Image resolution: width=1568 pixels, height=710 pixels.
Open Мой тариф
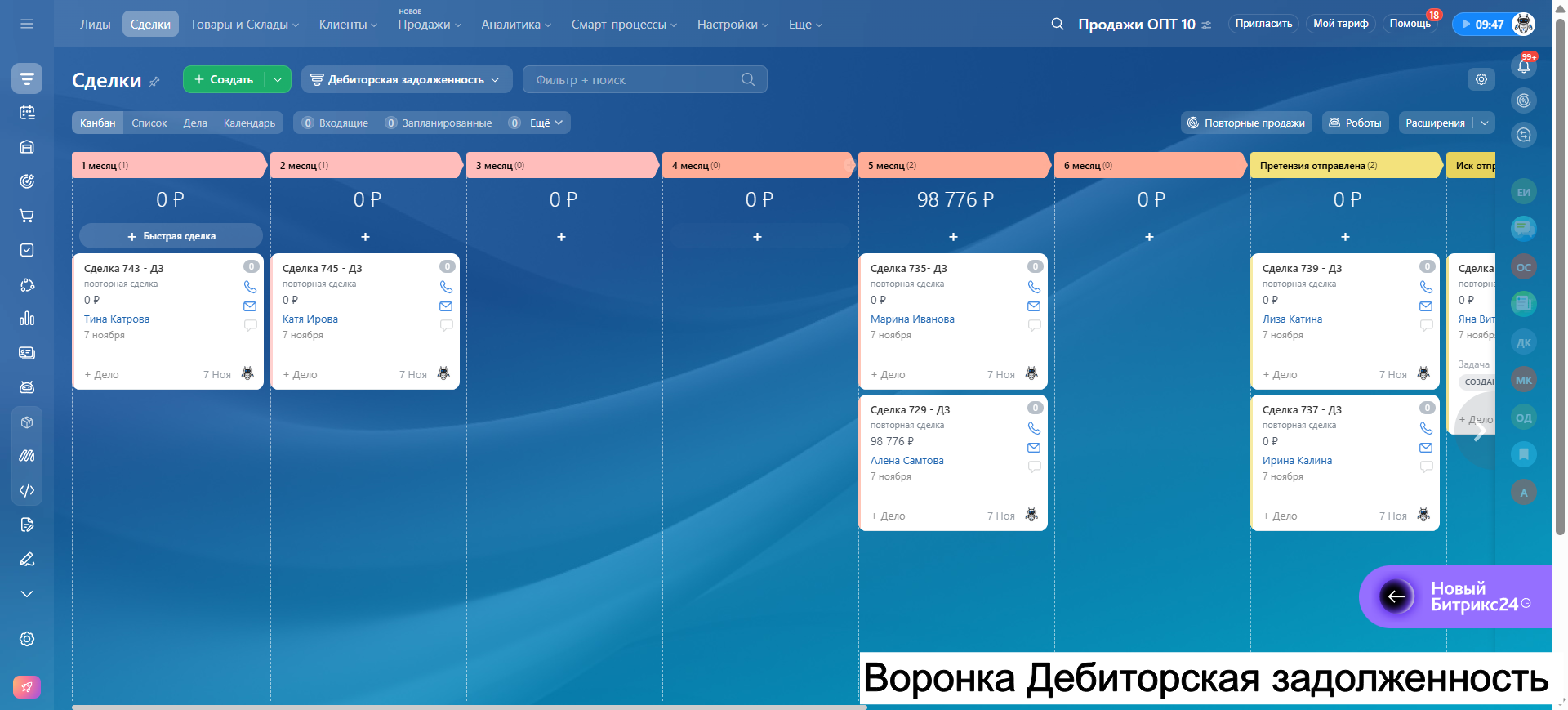[x=1340, y=24]
